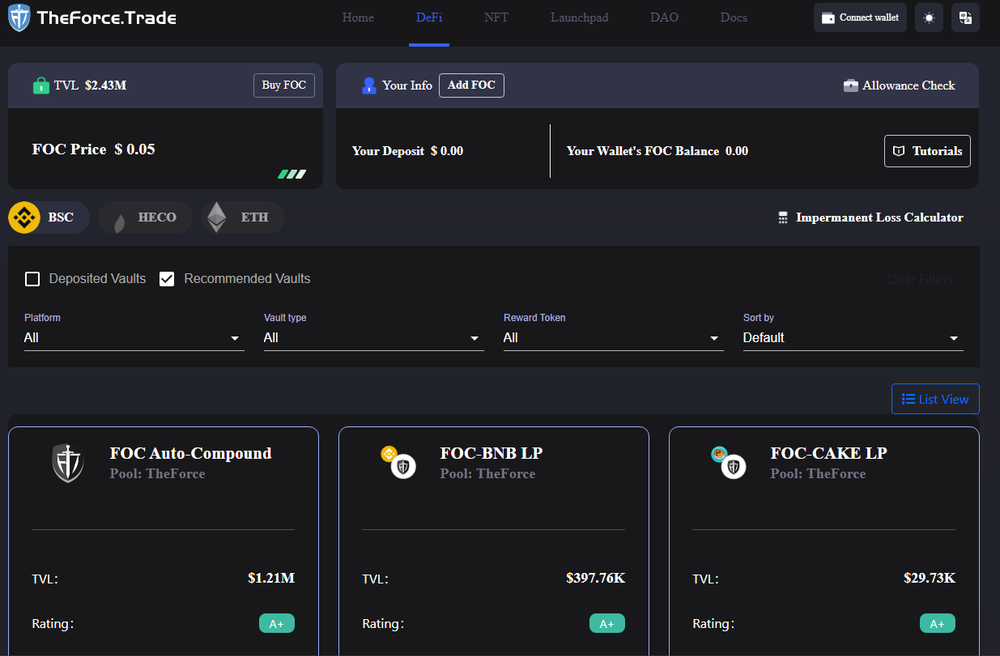
Task: Click the FOC-BNB LP A+ rating badge
Action: (607, 623)
